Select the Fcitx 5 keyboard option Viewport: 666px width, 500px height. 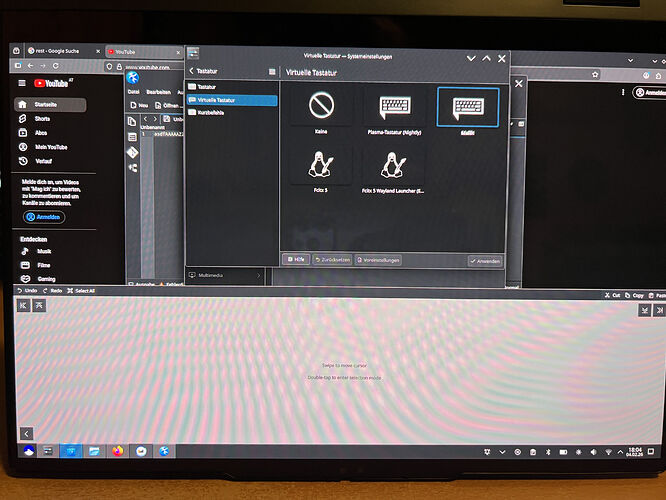click(x=321, y=168)
